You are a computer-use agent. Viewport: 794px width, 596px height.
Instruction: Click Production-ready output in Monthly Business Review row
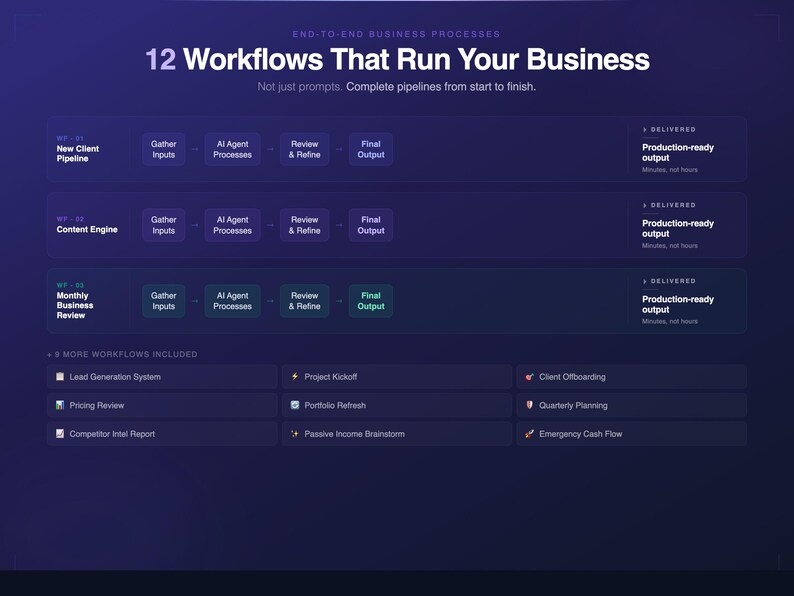pyautogui.click(x=678, y=304)
